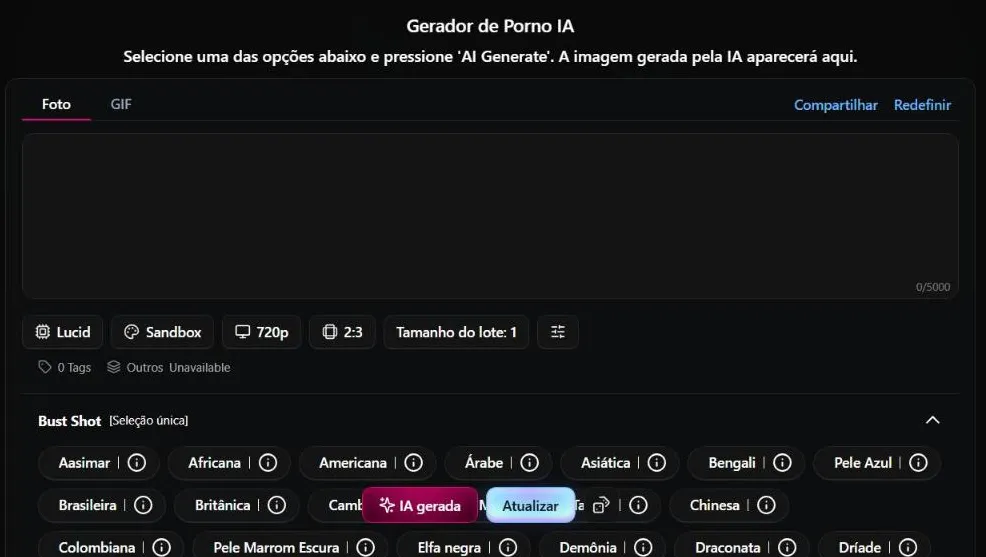This screenshot has width=986, height=557.
Task: Show info for the Britânica tag
Action: 277,505
